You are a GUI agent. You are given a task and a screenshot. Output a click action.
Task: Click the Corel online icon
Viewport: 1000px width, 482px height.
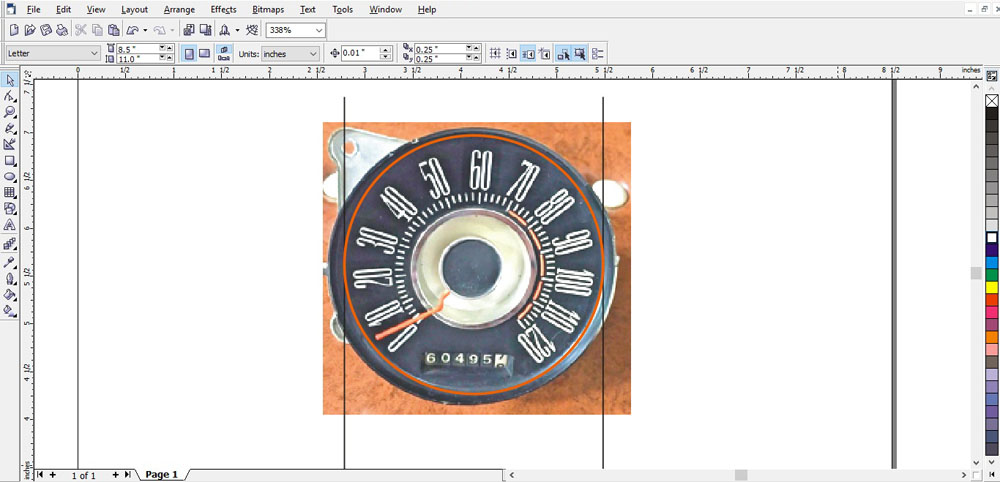click(253, 30)
